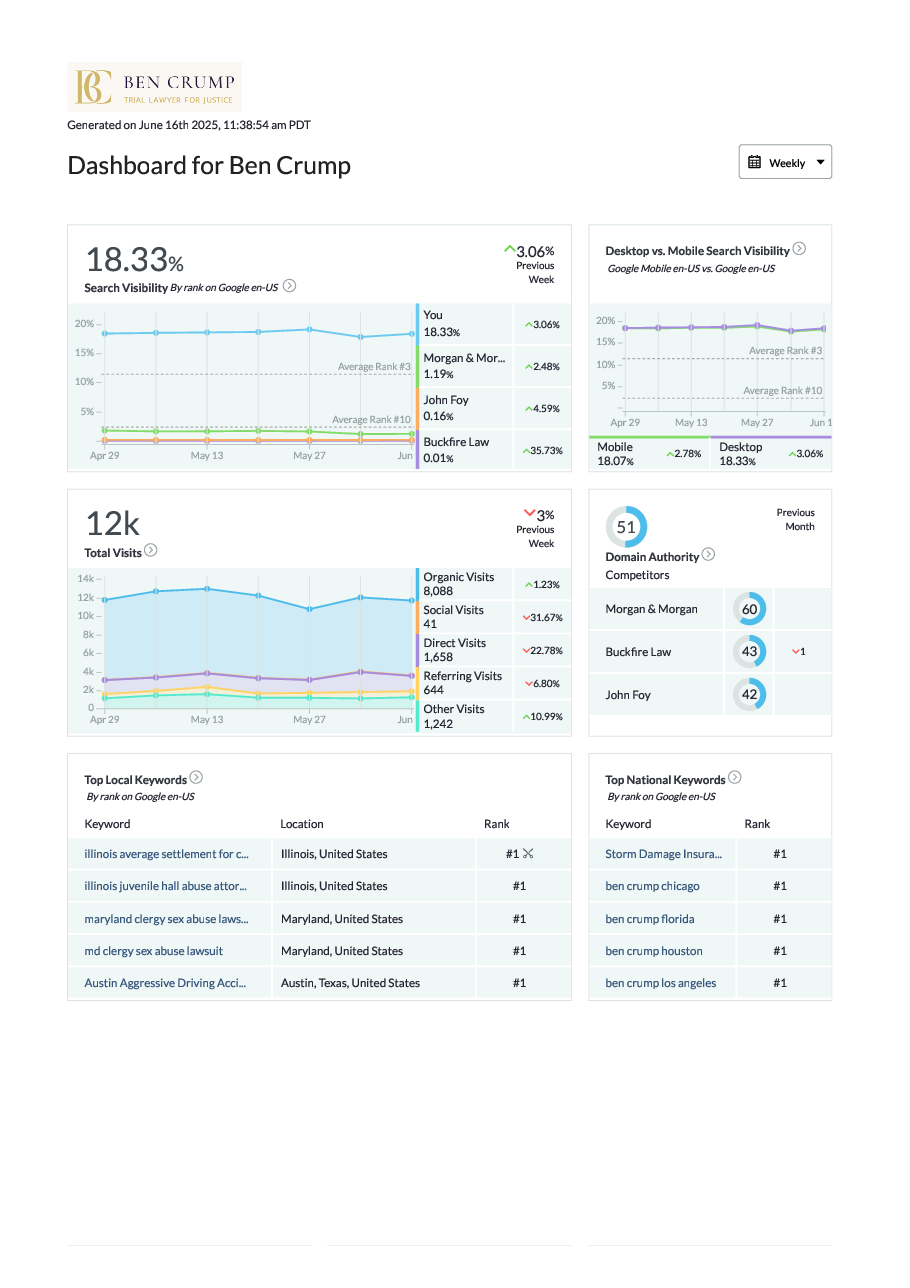Select the Desktop 18.33% legend tab
The width and height of the screenshot is (910, 1288).
click(x=740, y=454)
